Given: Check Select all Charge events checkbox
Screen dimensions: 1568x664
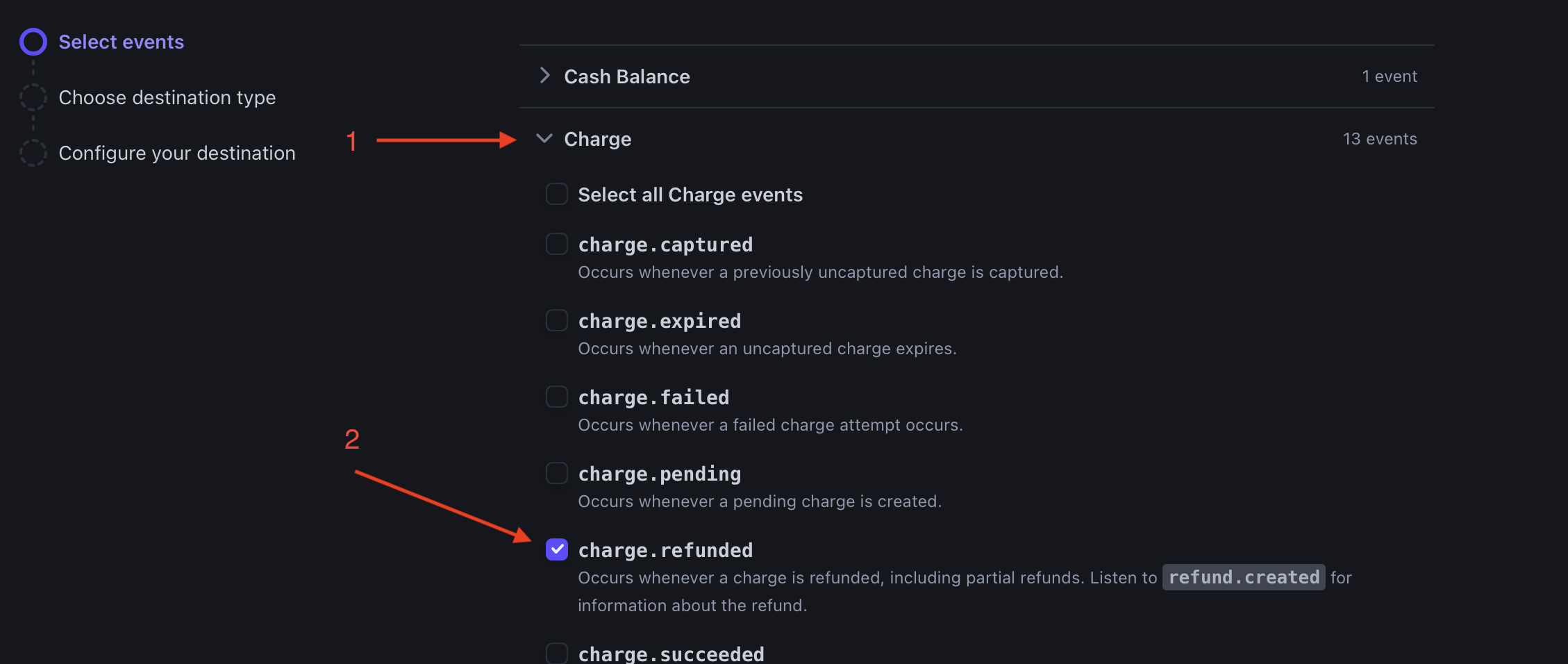Looking at the screenshot, I should coord(557,194).
